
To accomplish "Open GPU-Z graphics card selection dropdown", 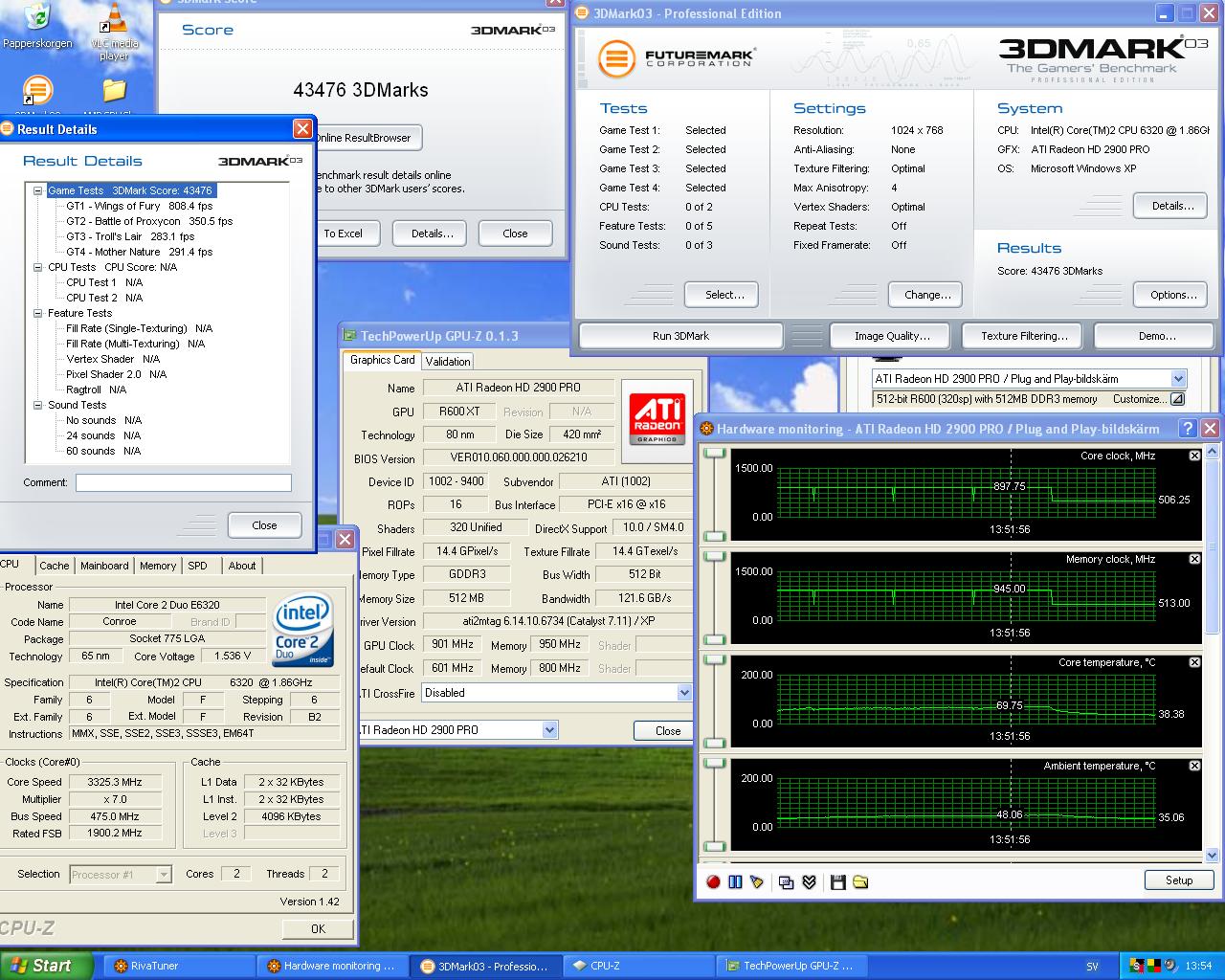I will point(549,730).
